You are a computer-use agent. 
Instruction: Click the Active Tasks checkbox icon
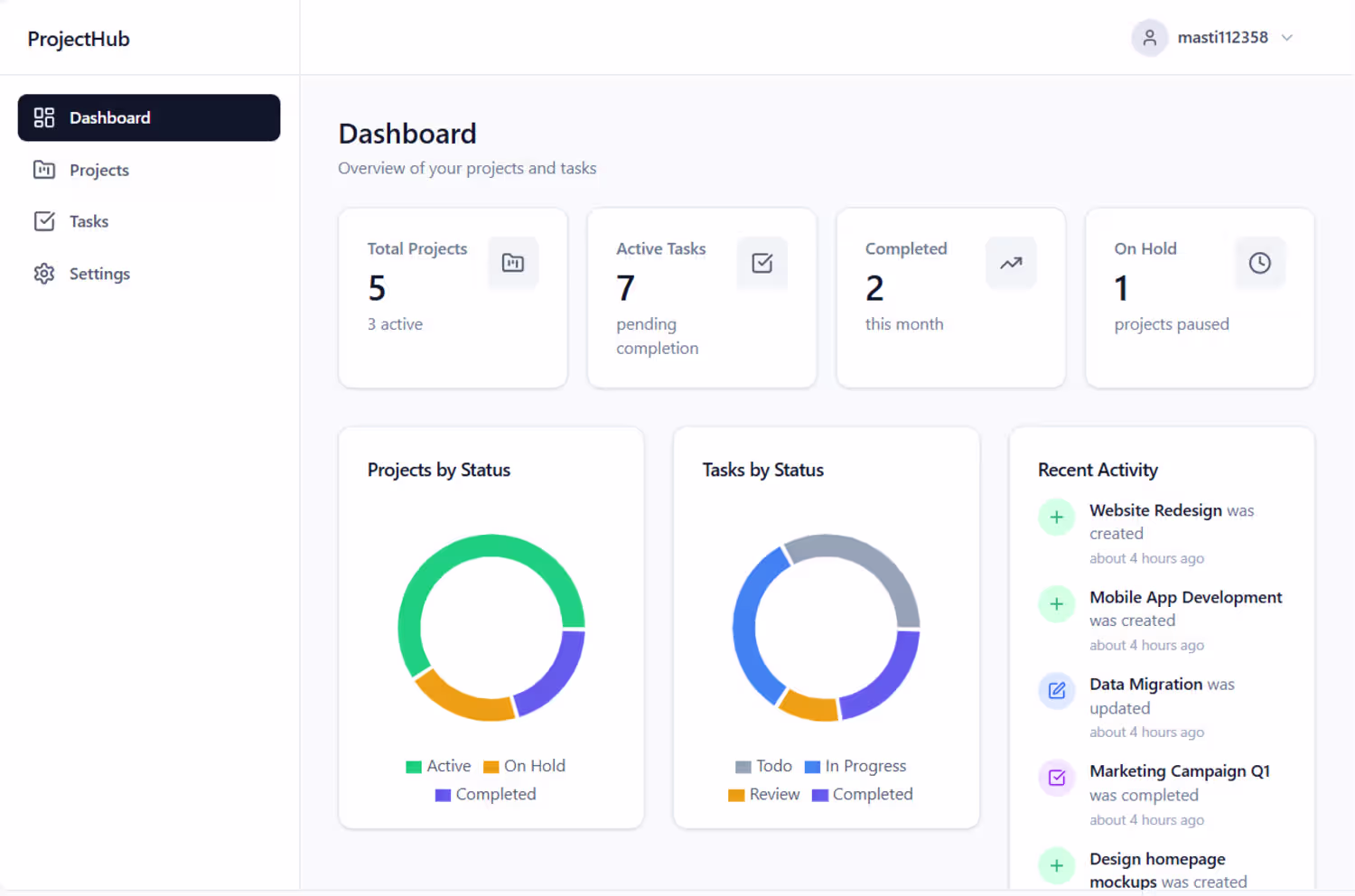762,263
